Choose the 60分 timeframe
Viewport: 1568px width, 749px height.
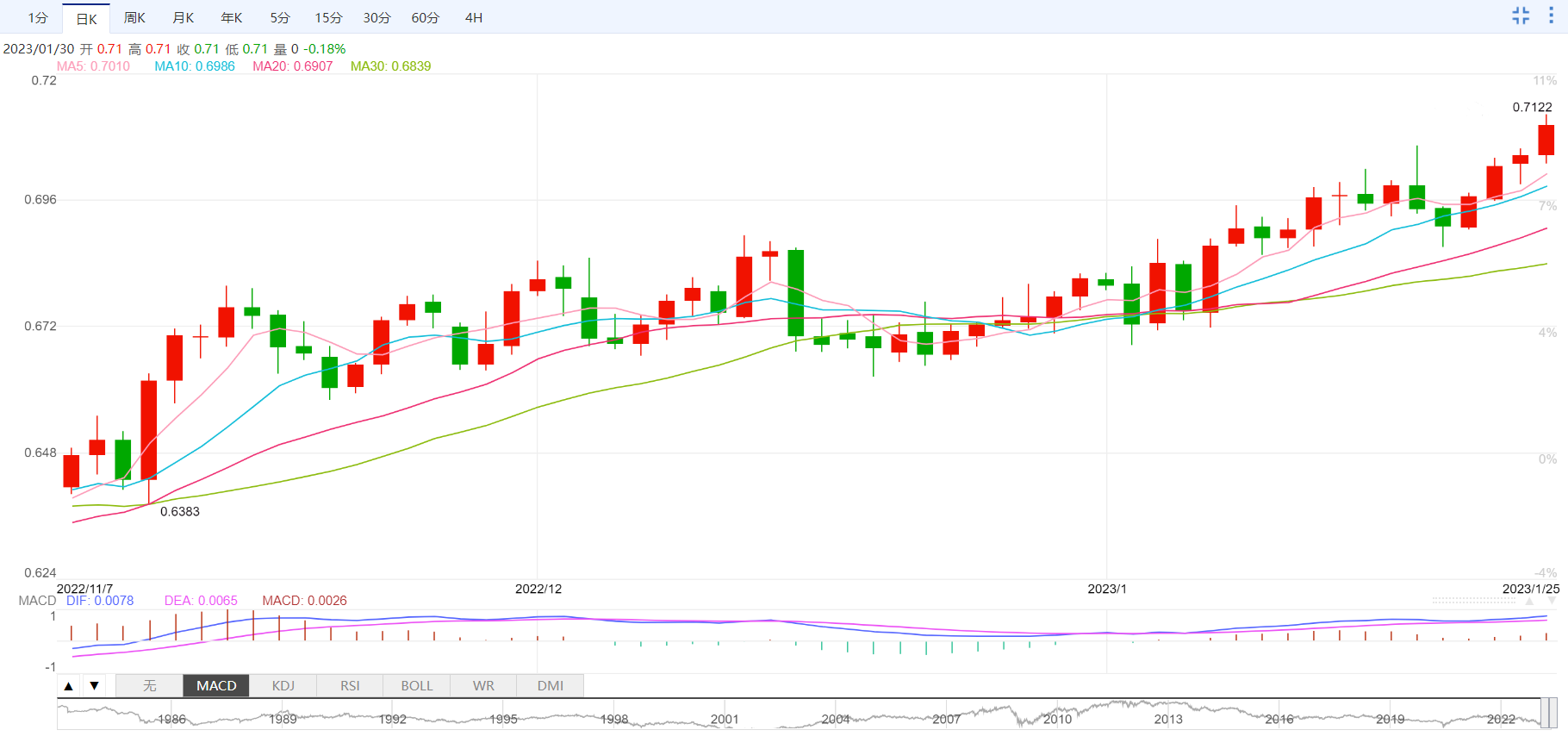coord(425,18)
